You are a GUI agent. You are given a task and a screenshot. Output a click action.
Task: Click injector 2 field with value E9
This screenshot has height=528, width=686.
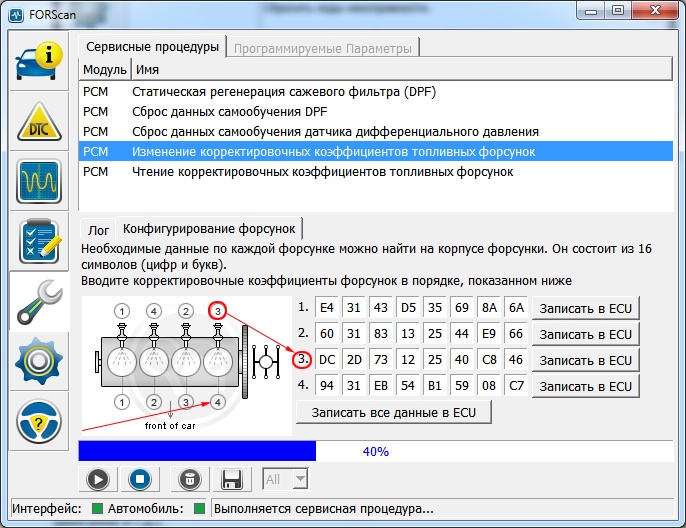pyautogui.click(x=489, y=333)
